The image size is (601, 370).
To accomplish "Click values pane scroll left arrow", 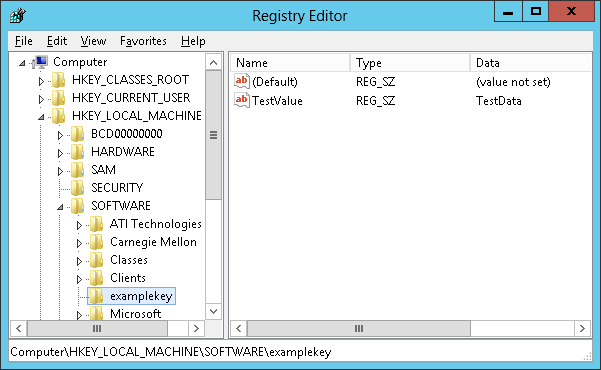I will [x=239, y=329].
